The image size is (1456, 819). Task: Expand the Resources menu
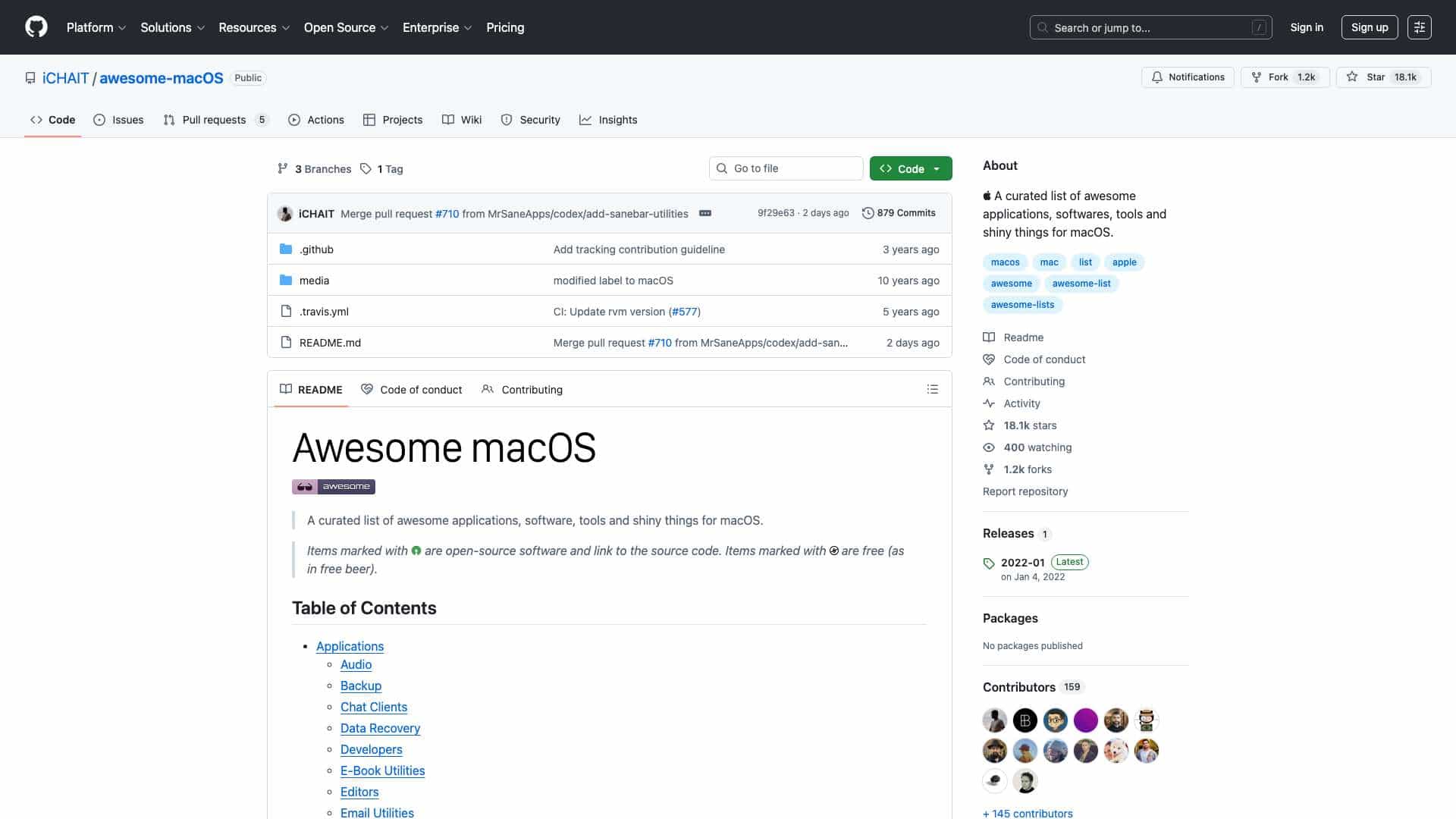254,27
